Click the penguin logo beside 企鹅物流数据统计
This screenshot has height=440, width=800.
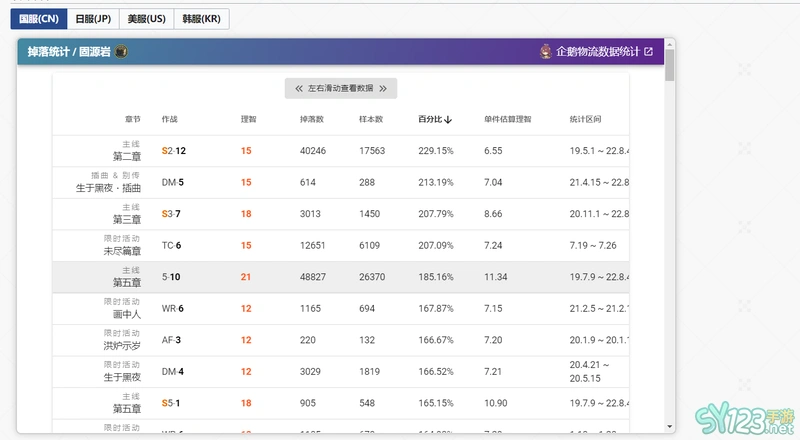[x=544, y=52]
